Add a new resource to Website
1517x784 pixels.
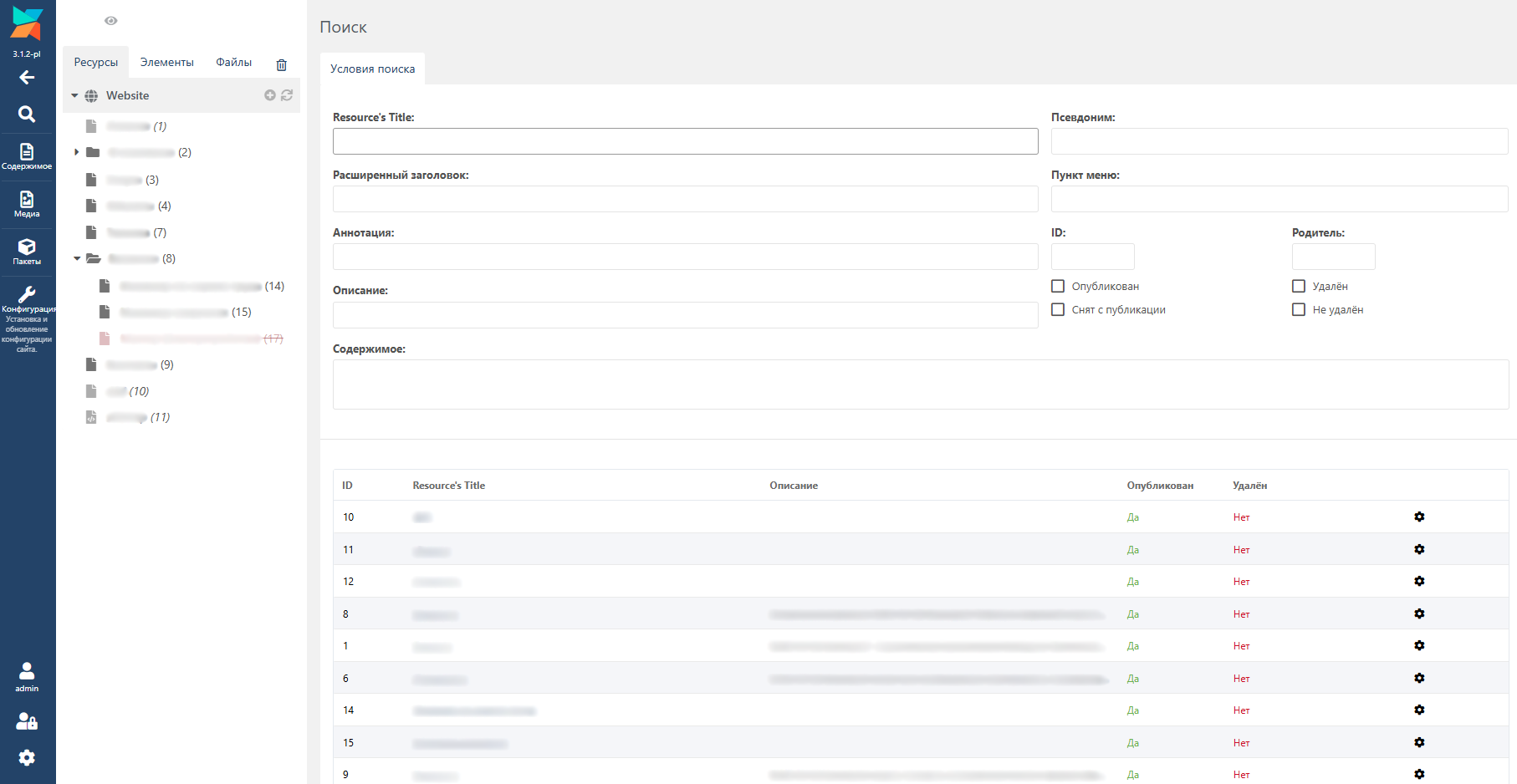270,95
